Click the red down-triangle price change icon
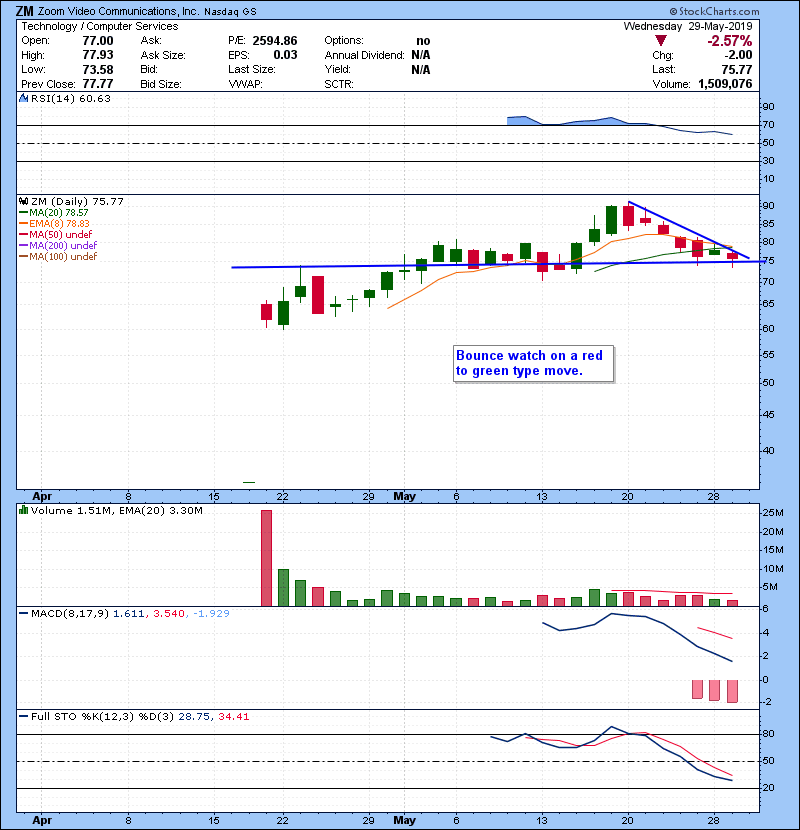The image size is (800, 830). (660, 41)
